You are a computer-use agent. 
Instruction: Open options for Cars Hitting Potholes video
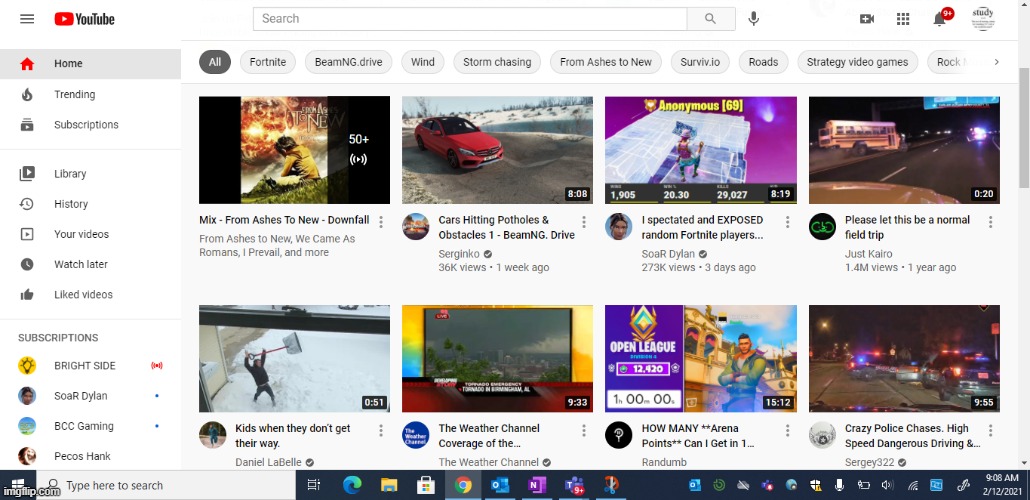pyautogui.click(x=584, y=222)
